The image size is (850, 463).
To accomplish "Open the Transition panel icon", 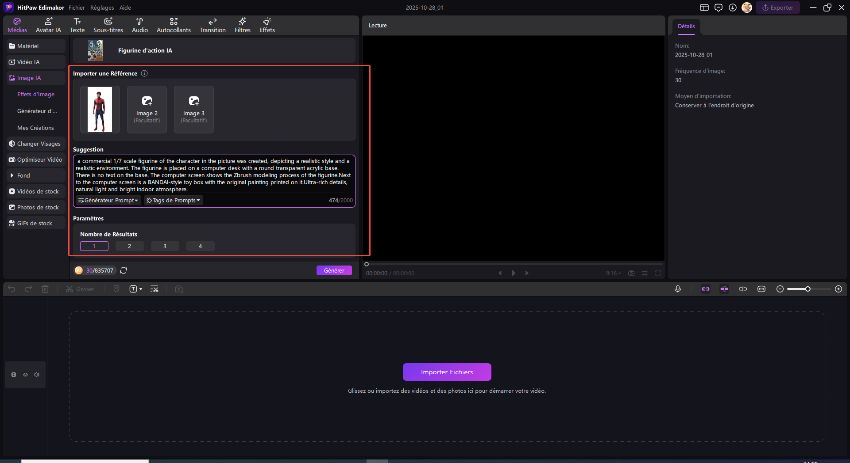I will [x=213, y=25].
